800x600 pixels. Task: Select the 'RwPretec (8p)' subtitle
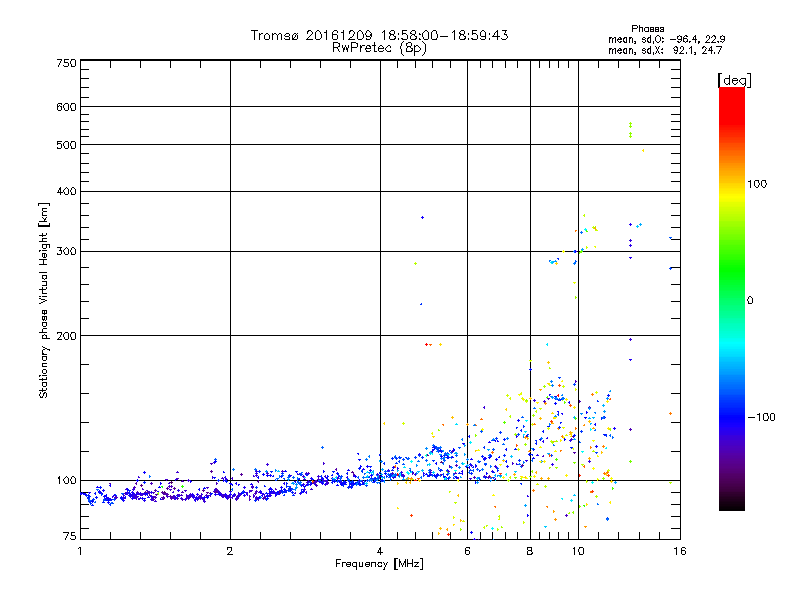(x=379, y=48)
